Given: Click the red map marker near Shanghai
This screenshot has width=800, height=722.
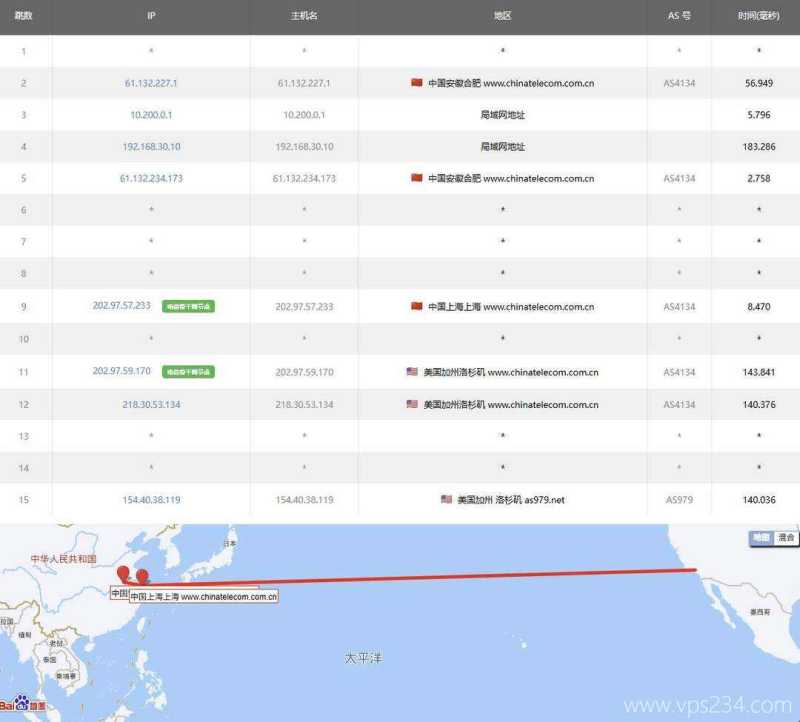Looking at the screenshot, I should (140, 577).
